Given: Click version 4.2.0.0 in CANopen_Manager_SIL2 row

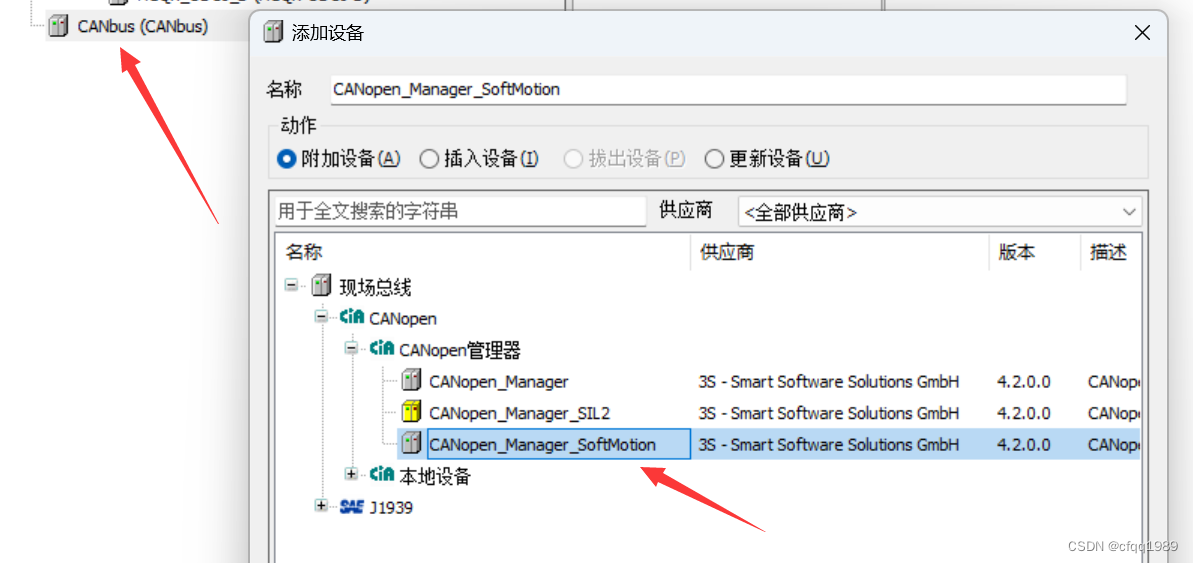Looking at the screenshot, I should click(x=1023, y=413).
